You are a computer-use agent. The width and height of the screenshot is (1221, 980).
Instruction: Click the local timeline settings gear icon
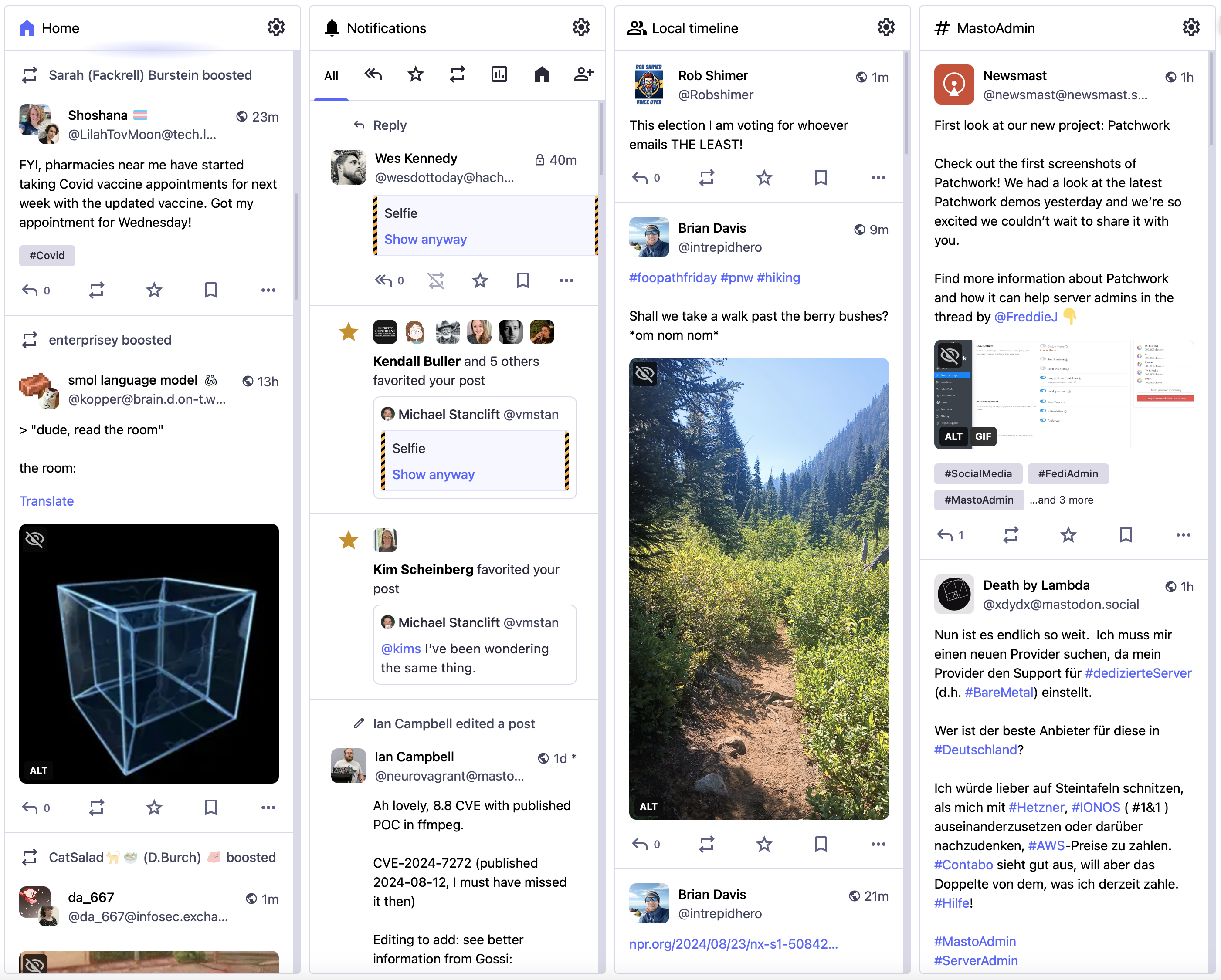(x=885, y=27)
